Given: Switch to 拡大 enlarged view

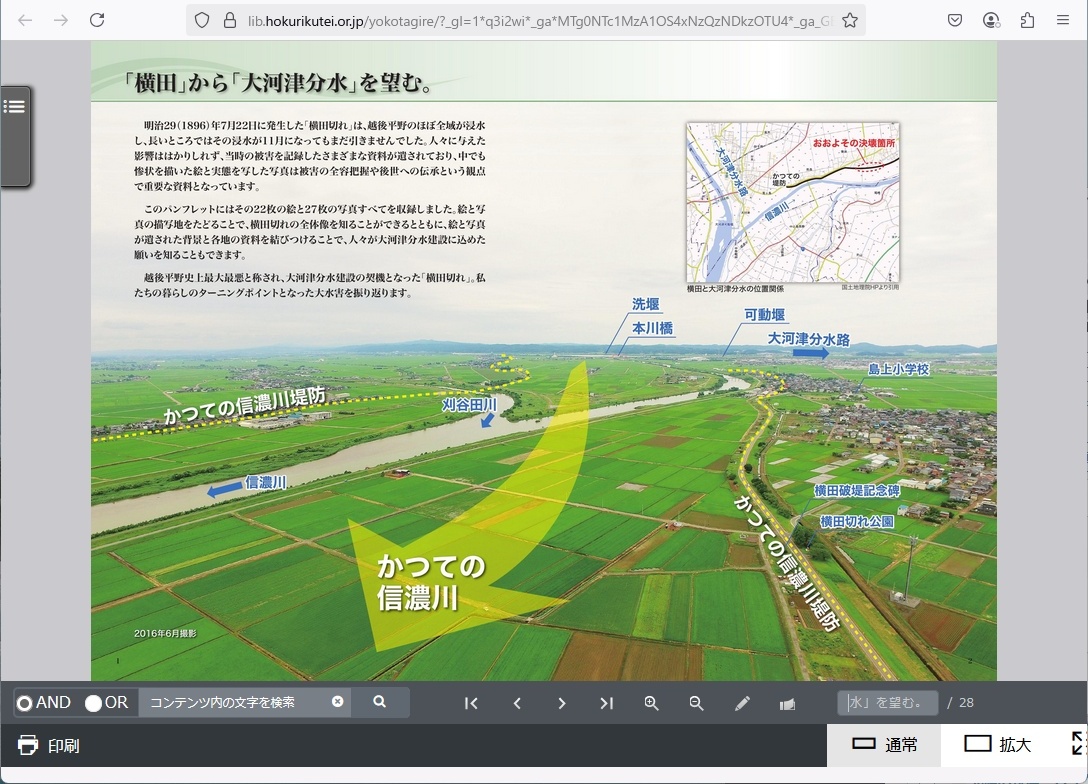Looking at the screenshot, I should (998, 745).
